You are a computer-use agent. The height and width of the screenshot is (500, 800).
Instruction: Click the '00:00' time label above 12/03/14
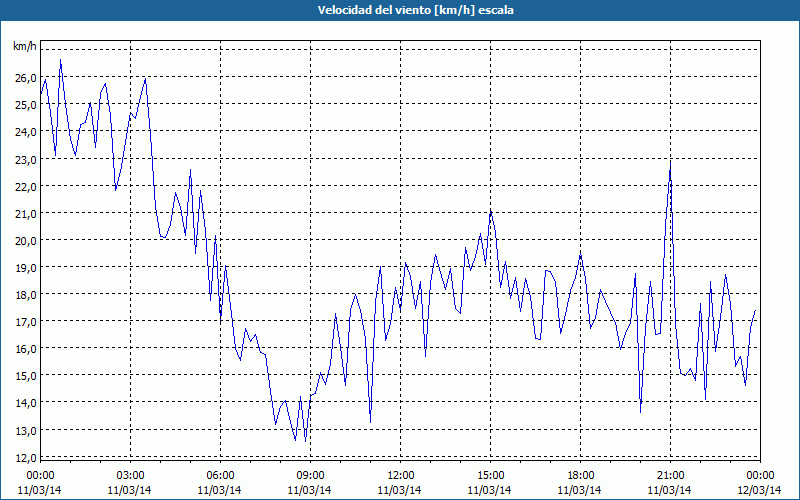click(x=760, y=476)
